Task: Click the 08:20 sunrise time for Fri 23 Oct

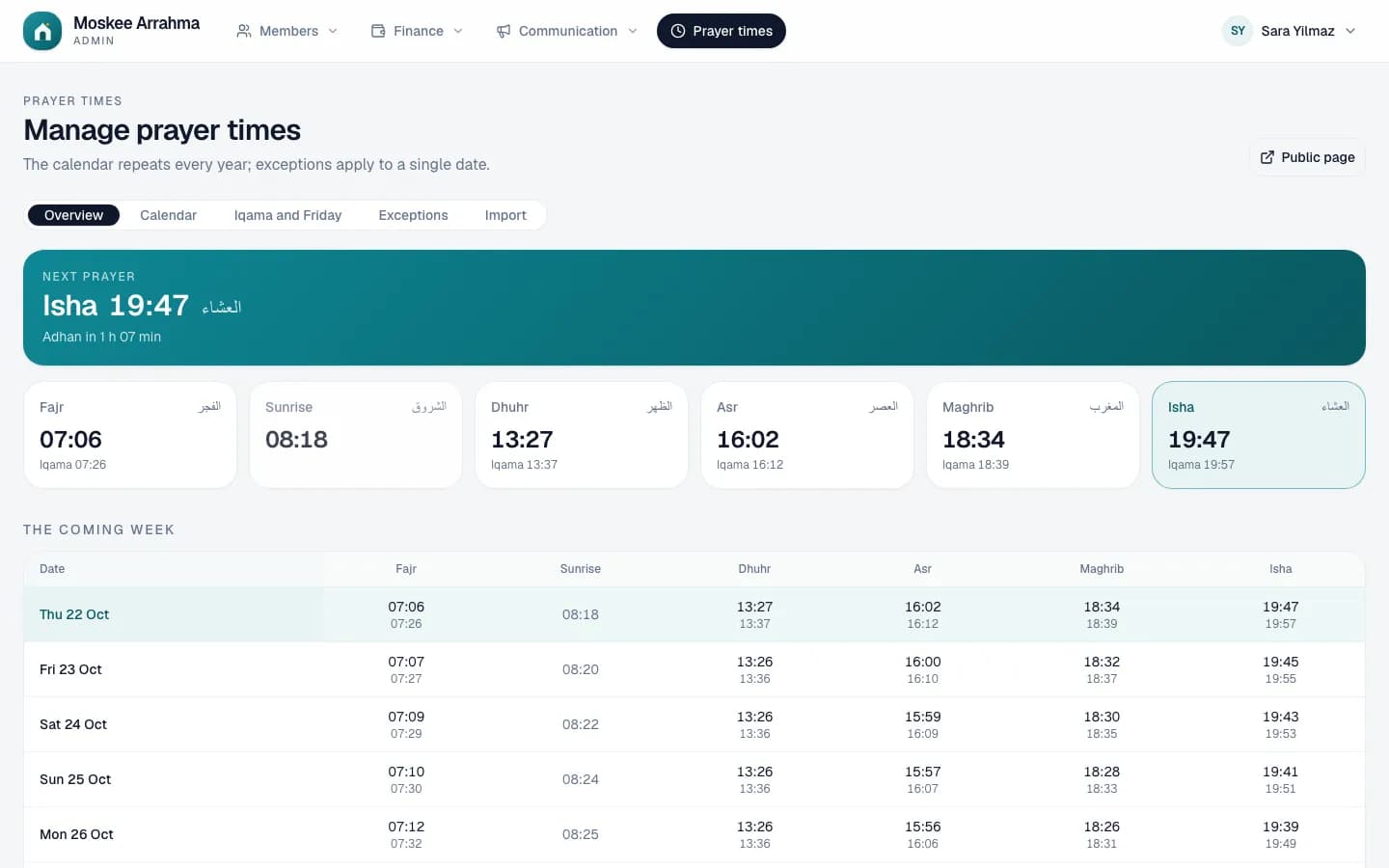Action: click(581, 669)
